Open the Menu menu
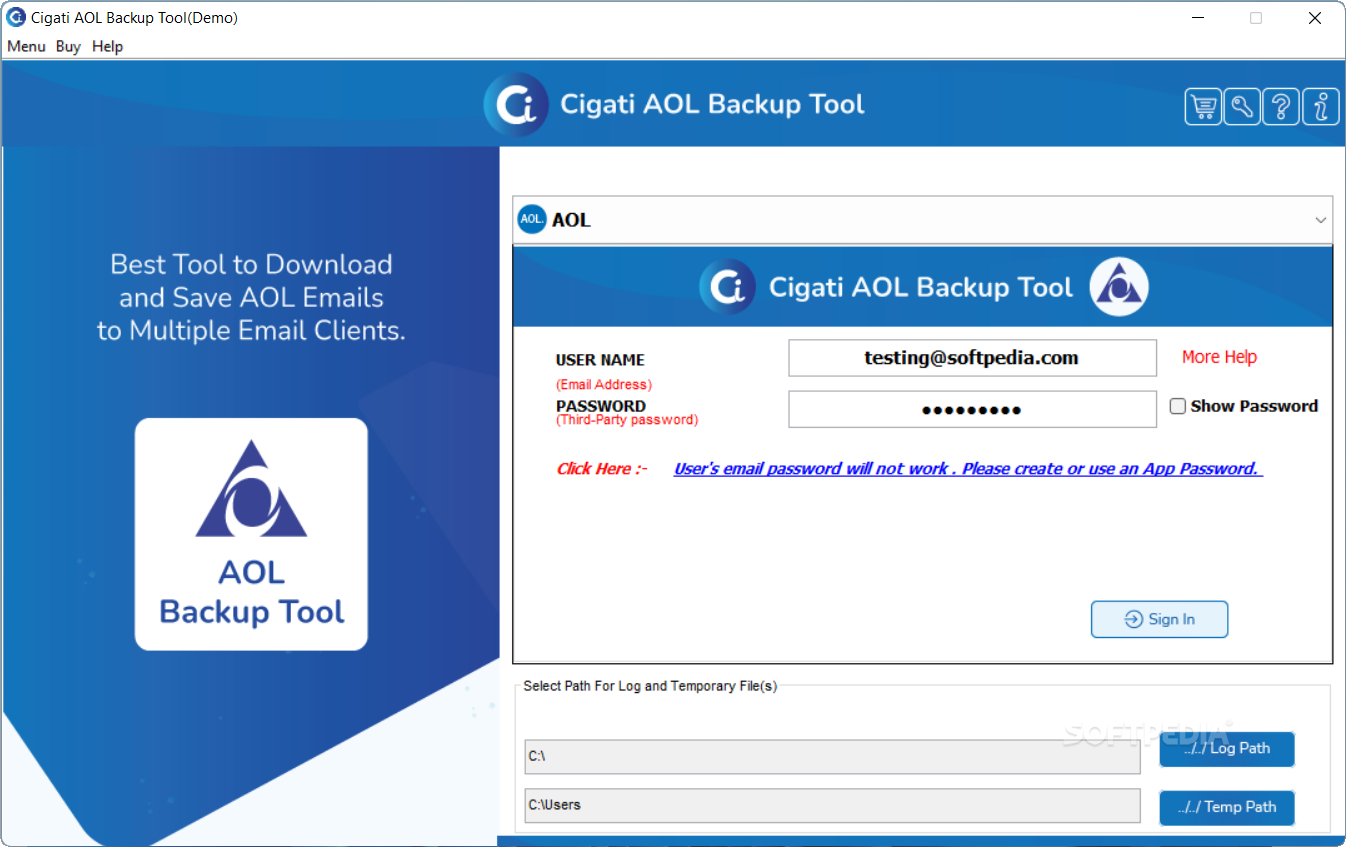 pyautogui.click(x=26, y=46)
